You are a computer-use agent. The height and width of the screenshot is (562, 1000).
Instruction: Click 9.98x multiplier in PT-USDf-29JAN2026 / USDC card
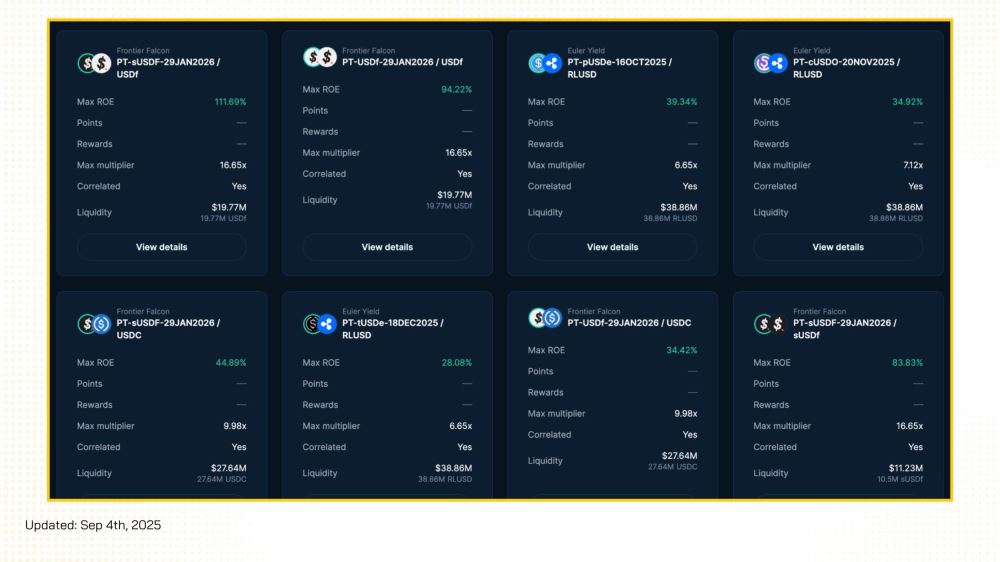(x=686, y=414)
